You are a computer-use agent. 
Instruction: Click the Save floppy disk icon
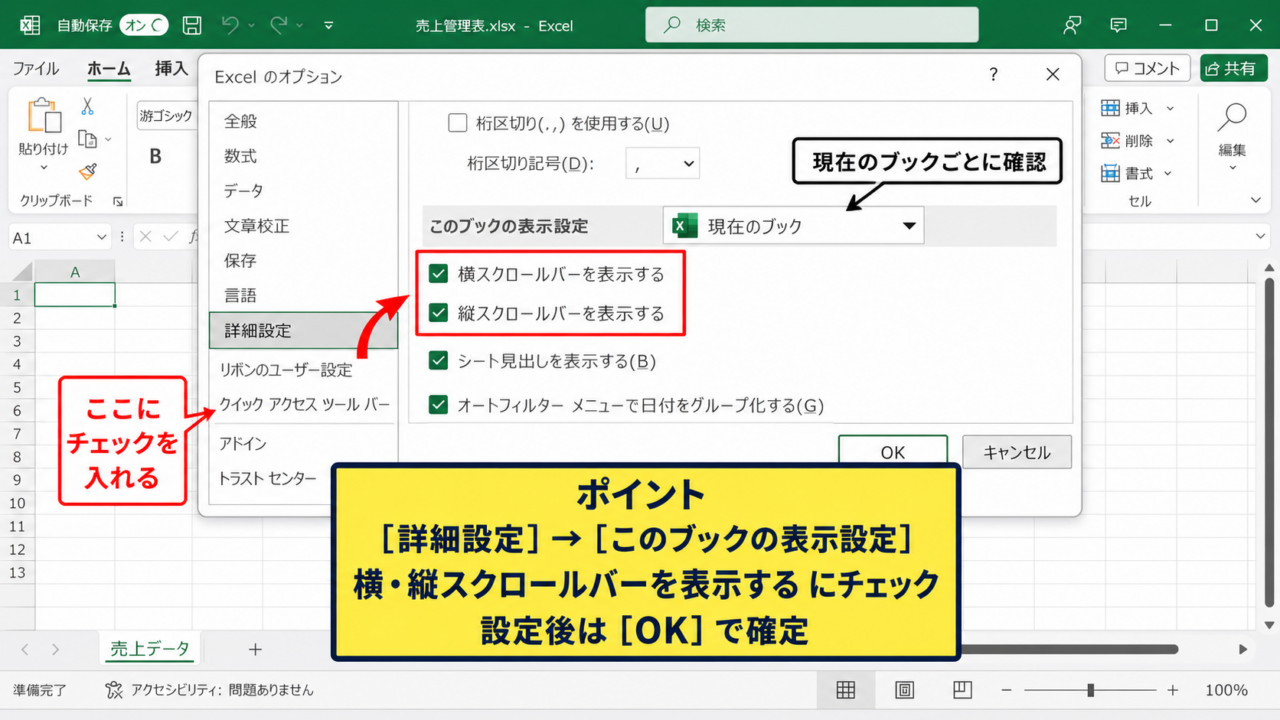(191, 25)
